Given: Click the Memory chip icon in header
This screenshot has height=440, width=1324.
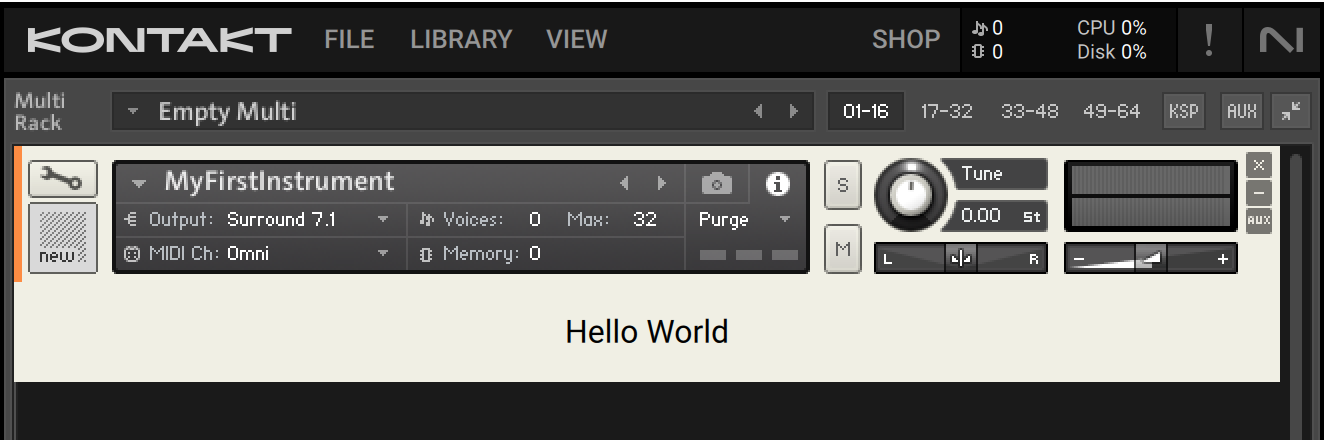Looking at the screenshot, I should pos(426,254).
